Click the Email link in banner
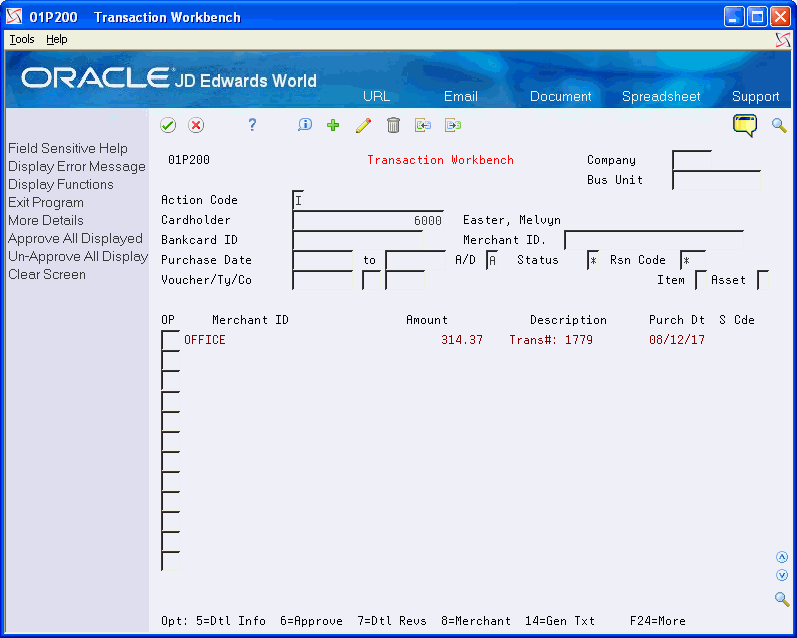797x638 pixels. click(x=461, y=96)
